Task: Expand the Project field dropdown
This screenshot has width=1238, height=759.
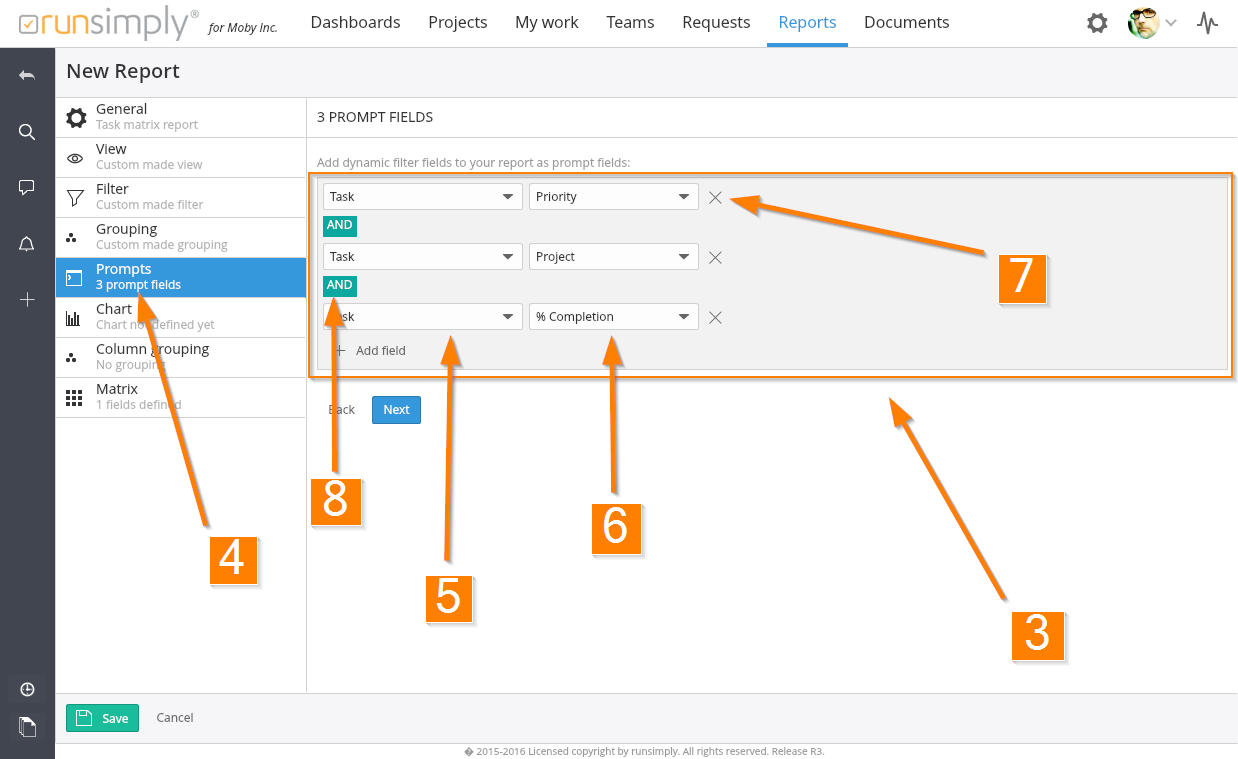Action: 613,257
